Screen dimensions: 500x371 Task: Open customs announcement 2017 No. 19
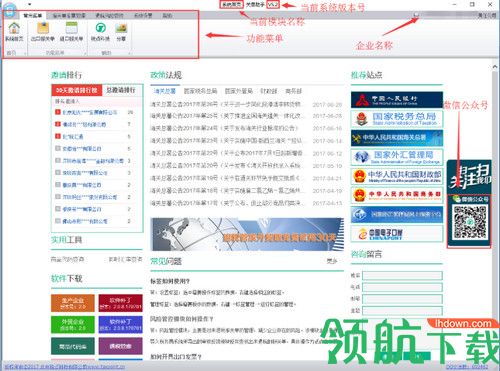(226, 178)
